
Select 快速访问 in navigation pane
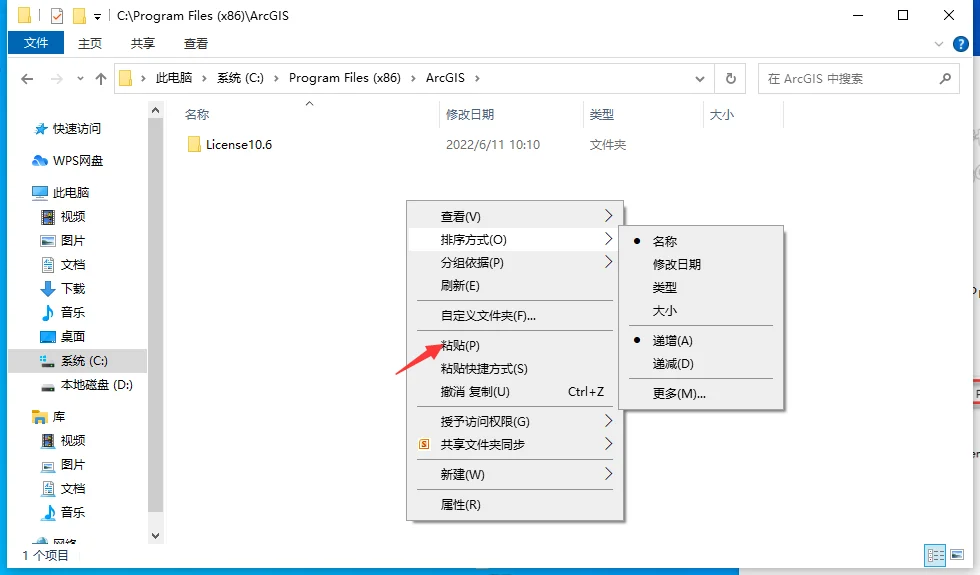(68, 129)
